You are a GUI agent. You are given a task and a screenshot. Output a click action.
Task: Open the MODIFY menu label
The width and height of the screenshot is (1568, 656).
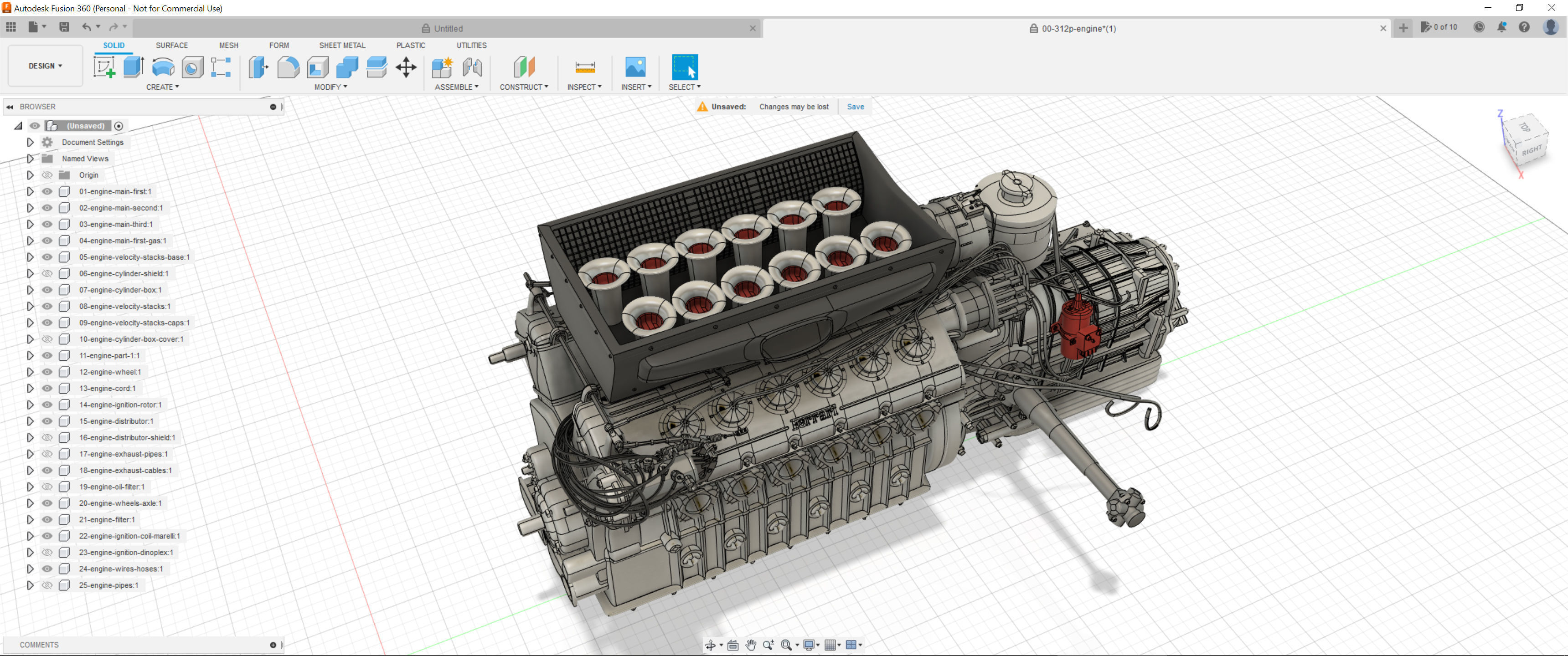[x=330, y=87]
